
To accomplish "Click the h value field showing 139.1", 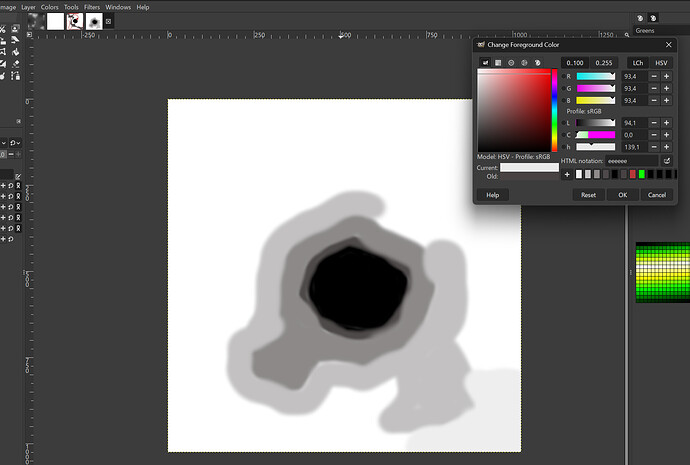I will tap(634, 147).
